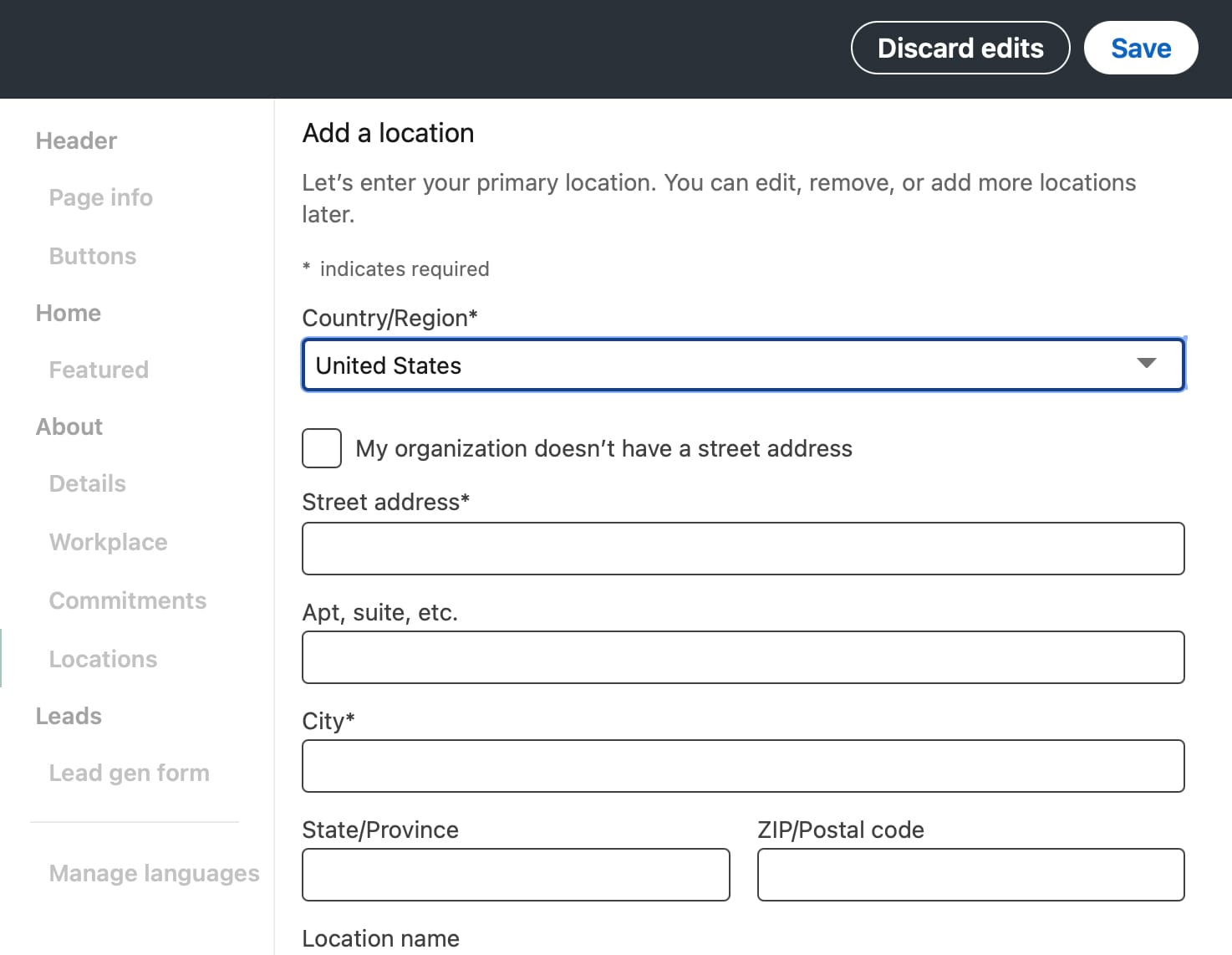The width and height of the screenshot is (1232, 955).
Task: Open the Country/Region dropdown
Action: click(743, 365)
